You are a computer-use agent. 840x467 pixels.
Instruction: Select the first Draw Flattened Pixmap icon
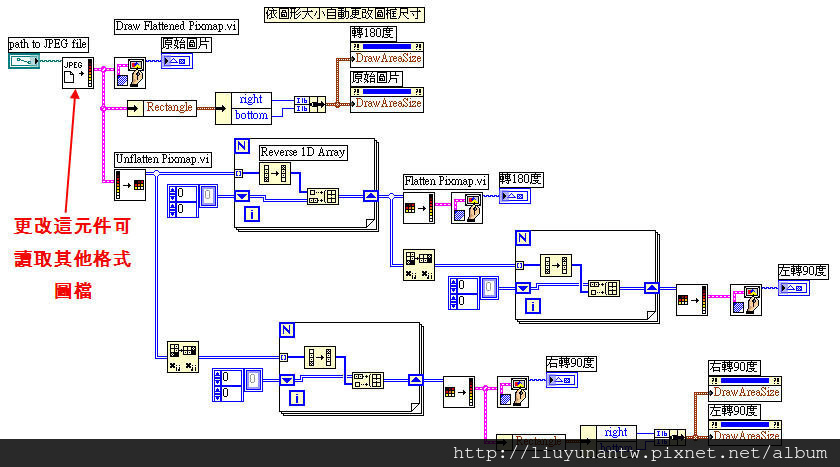pyautogui.click(x=130, y=73)
